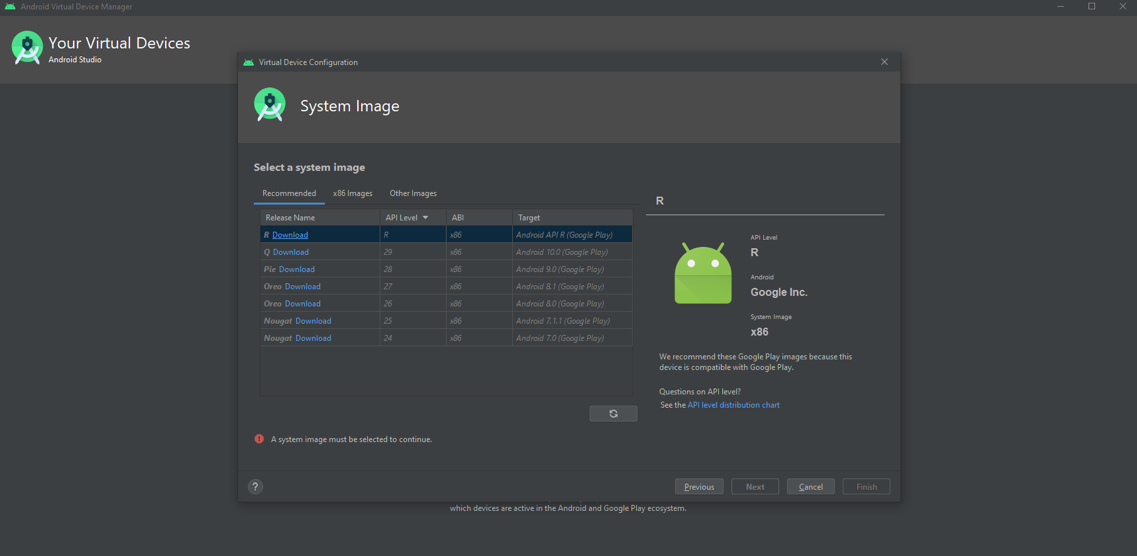Click Android icon in Virtual Device Configuration title bar
Viewport: 1137px width, 556px height.
[x=249, y=62]
